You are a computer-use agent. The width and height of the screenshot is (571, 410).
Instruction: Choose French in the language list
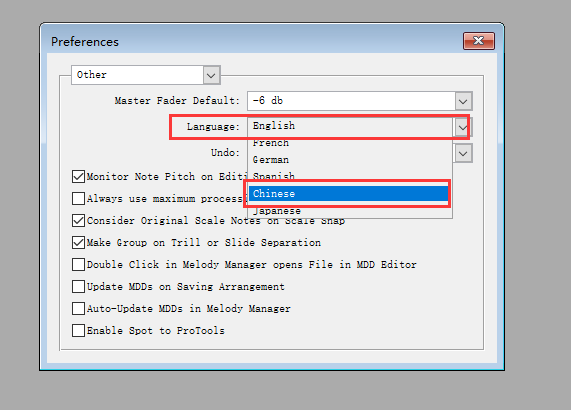click(350, 143)
